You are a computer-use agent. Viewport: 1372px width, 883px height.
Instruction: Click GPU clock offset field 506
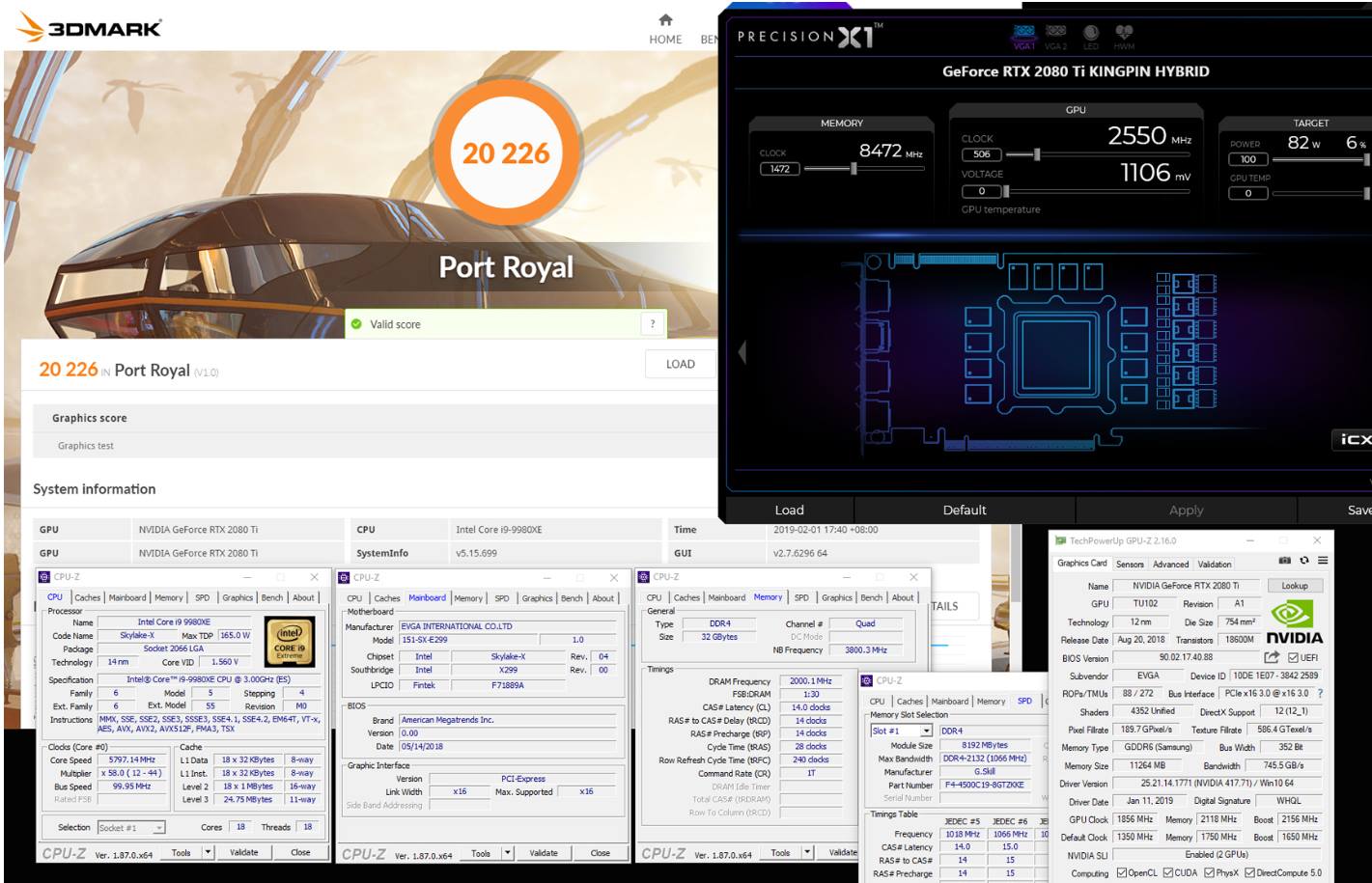(982, 154)
